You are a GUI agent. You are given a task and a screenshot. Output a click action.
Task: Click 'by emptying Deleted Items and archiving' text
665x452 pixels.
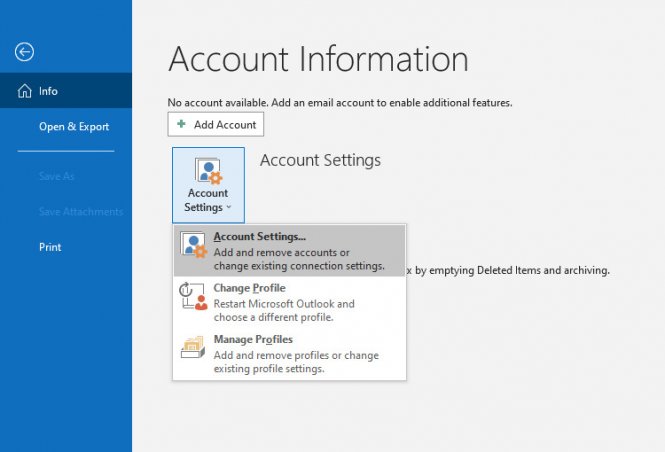tap(512, 270)
